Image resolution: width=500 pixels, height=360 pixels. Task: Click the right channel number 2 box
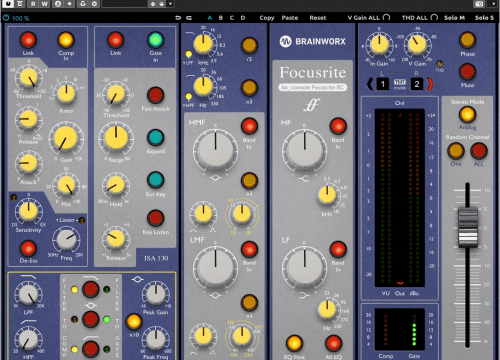[x=417, y=84]
